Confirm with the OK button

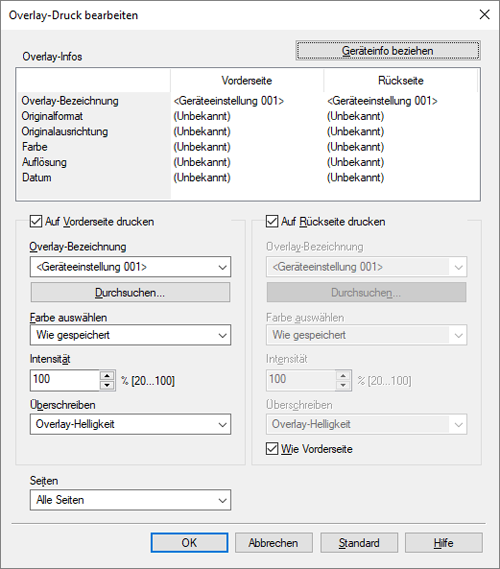coord(189,543)
